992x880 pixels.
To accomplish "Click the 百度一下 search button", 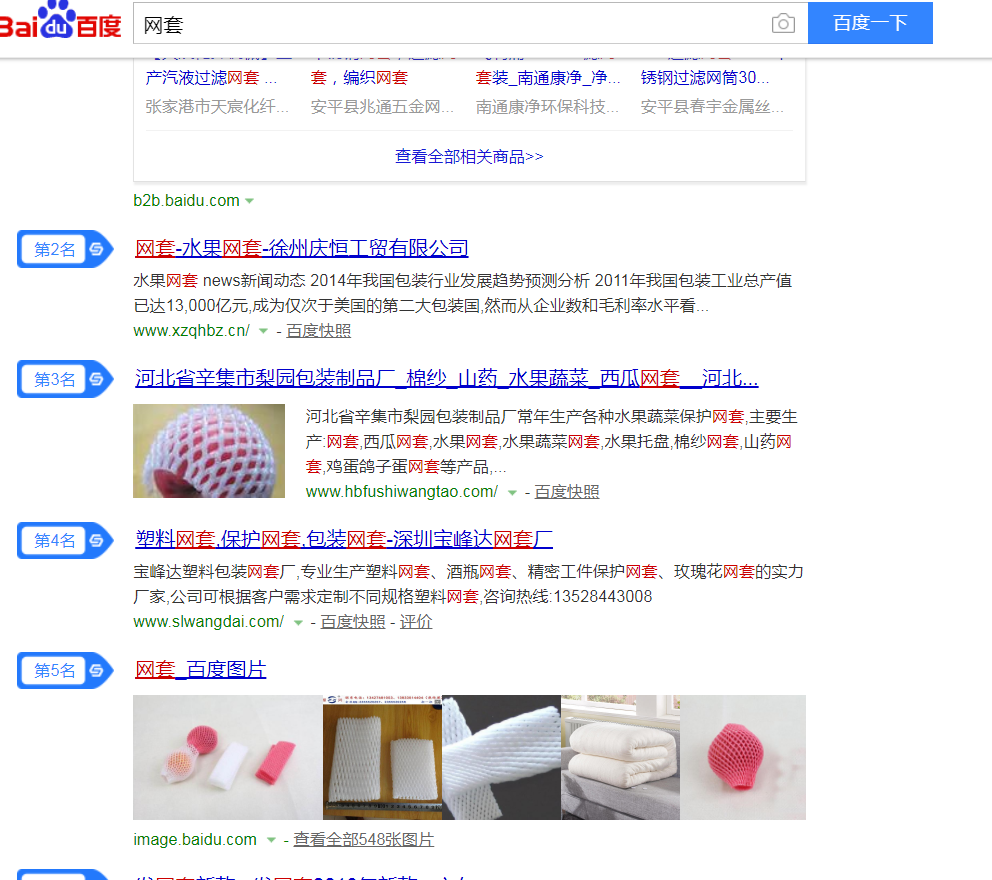I will click(870, 23).
